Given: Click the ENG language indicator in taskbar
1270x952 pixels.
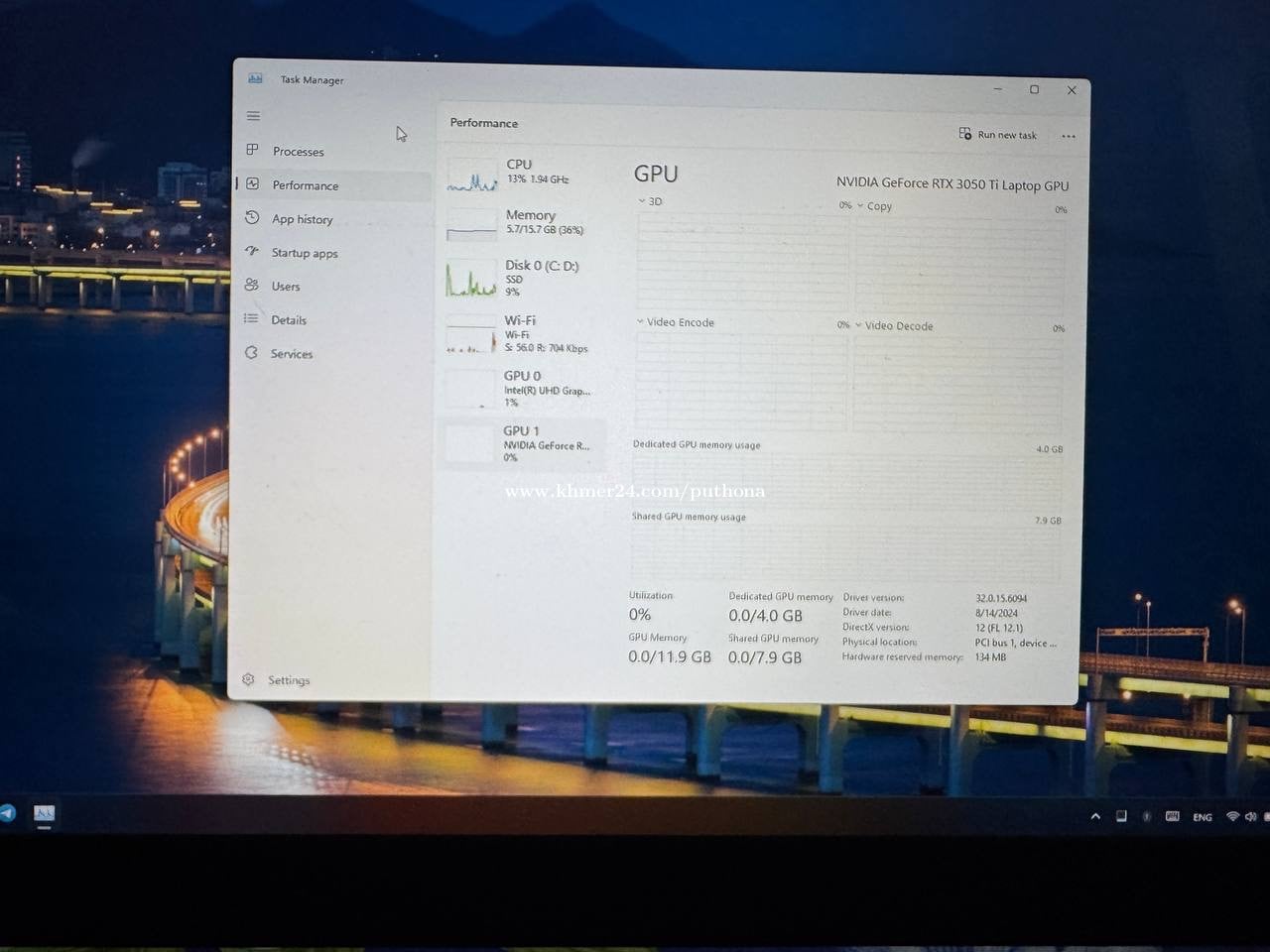Looking at the screenshot, I should click(x=1202, y=817).
